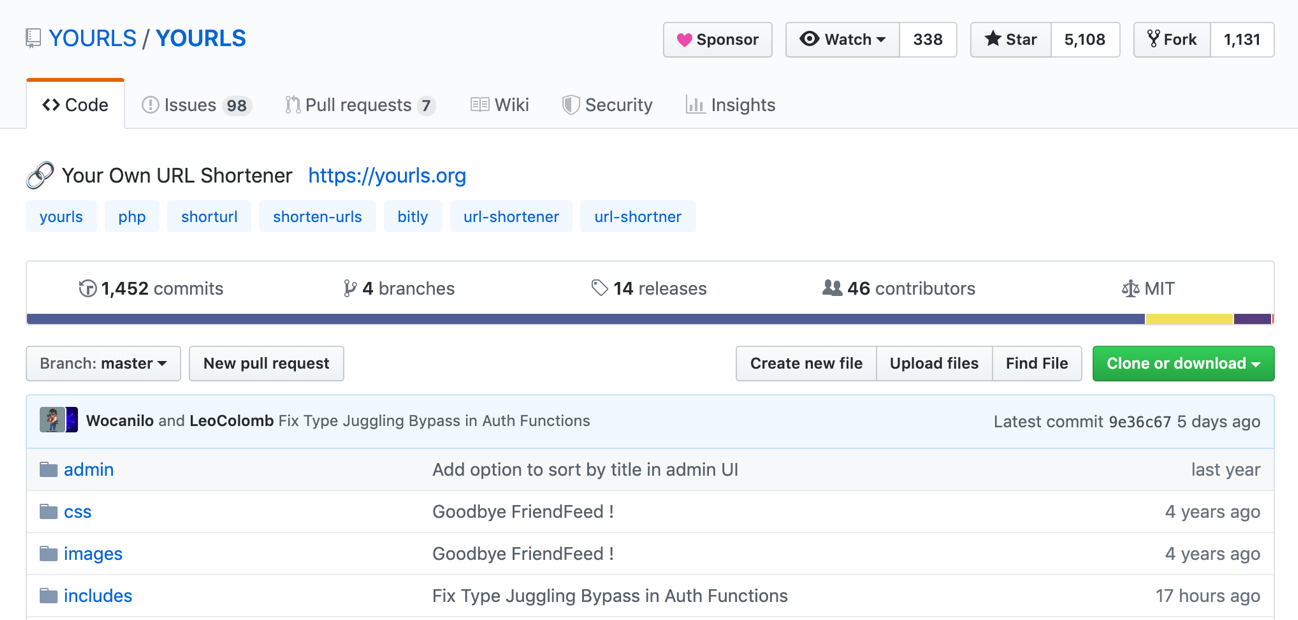Select the shorturl topic tag
The image size is (1298, 620).
click(x=209, y=216)
